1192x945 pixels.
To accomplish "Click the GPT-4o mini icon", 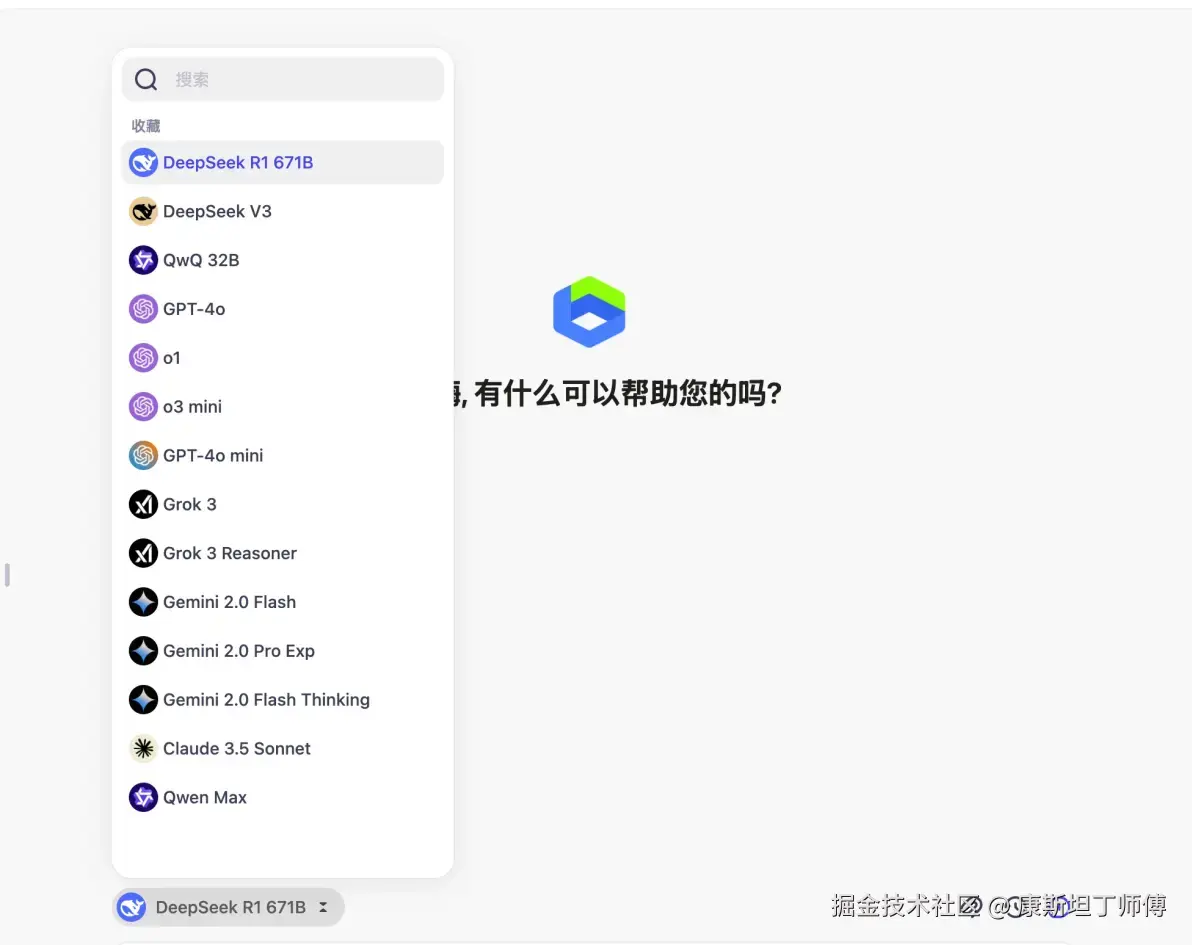I will coord(143,455).
